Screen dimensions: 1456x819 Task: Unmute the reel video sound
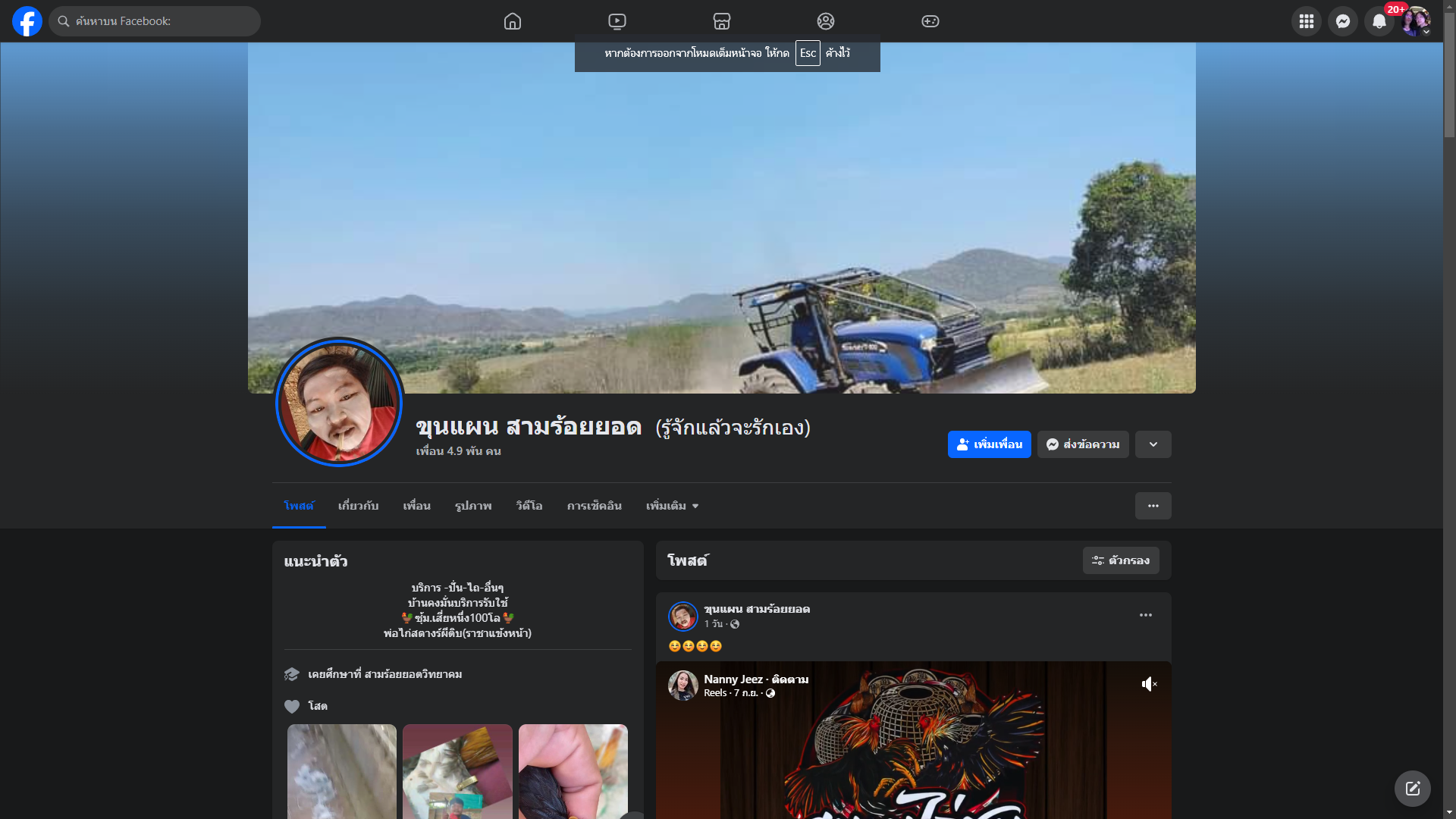click(1149, 684)
